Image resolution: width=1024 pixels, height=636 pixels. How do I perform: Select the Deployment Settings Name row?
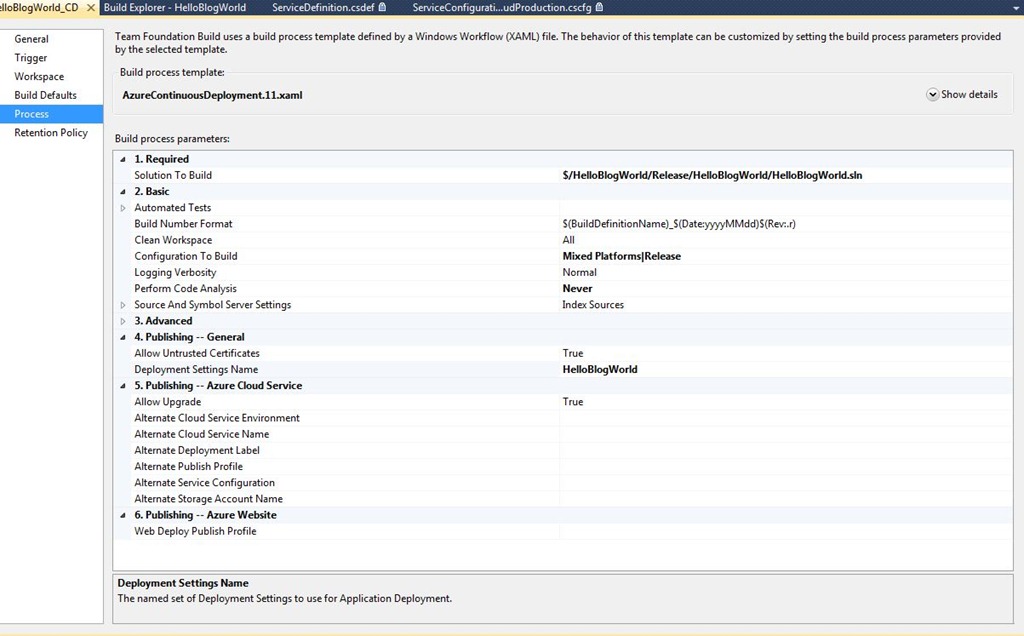(x=196, y=369)
